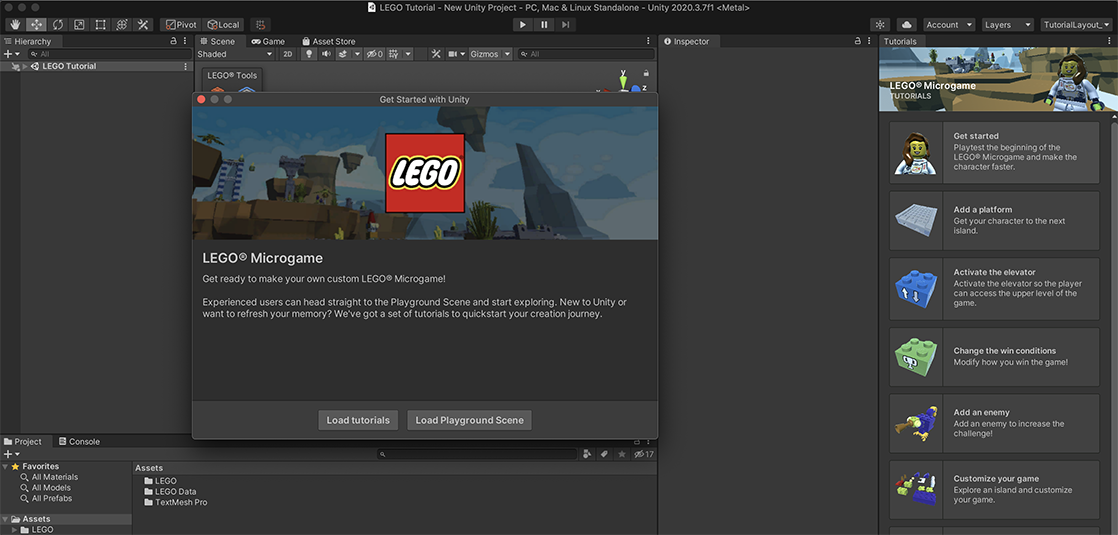Toggle 2D view mode in Scene
Viewport: 1118px width, 535px height.
287,54
